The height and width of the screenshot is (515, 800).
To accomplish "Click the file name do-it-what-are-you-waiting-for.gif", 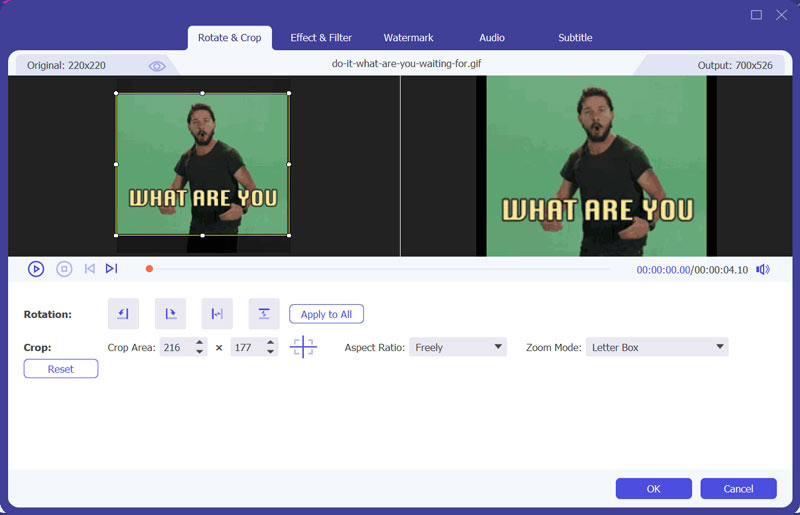I will point(406,64).
